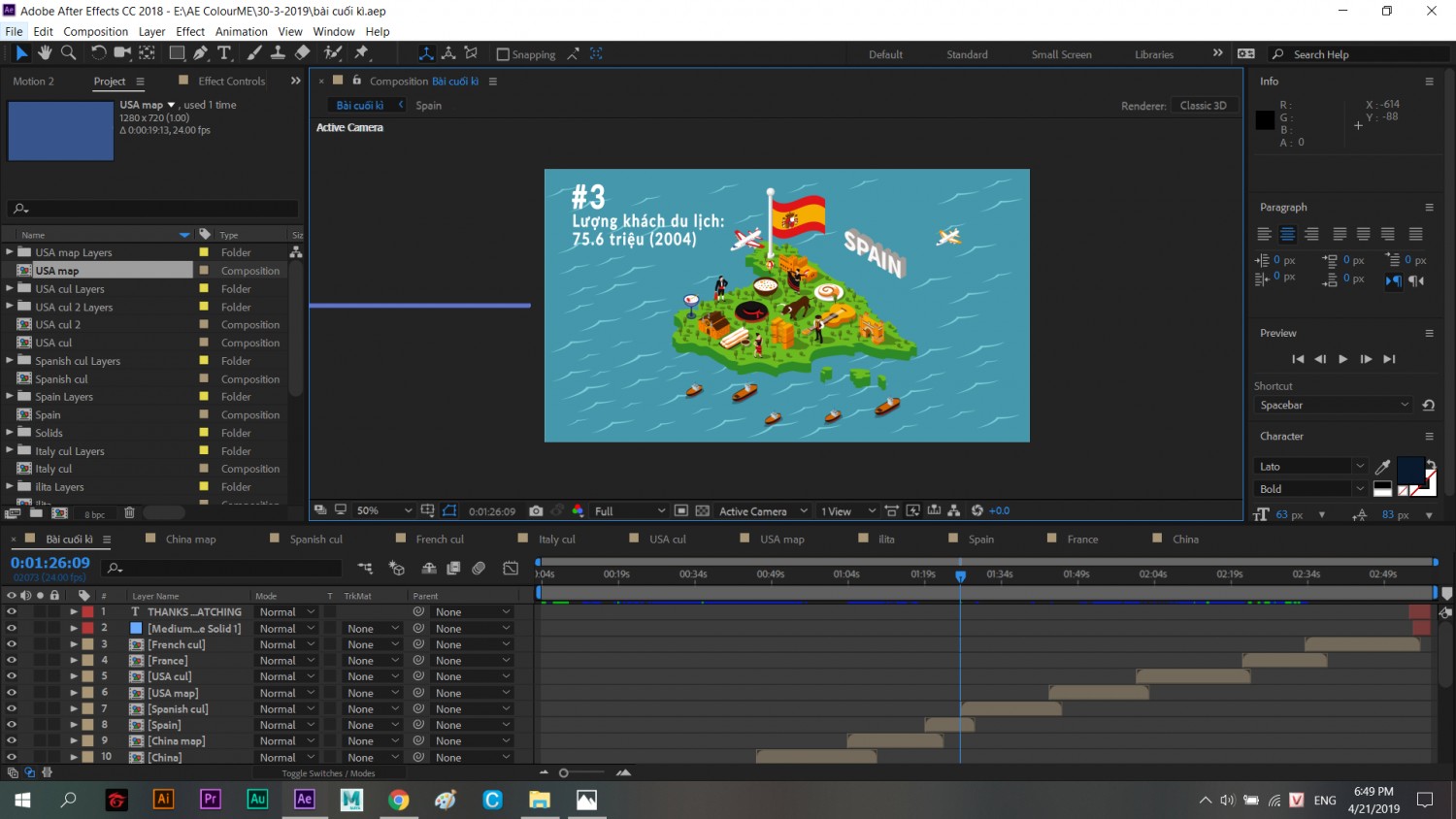Screen dimensions: 1456x819
Task: Open the Active Camera view dropdown
Action: pos(763,510)
